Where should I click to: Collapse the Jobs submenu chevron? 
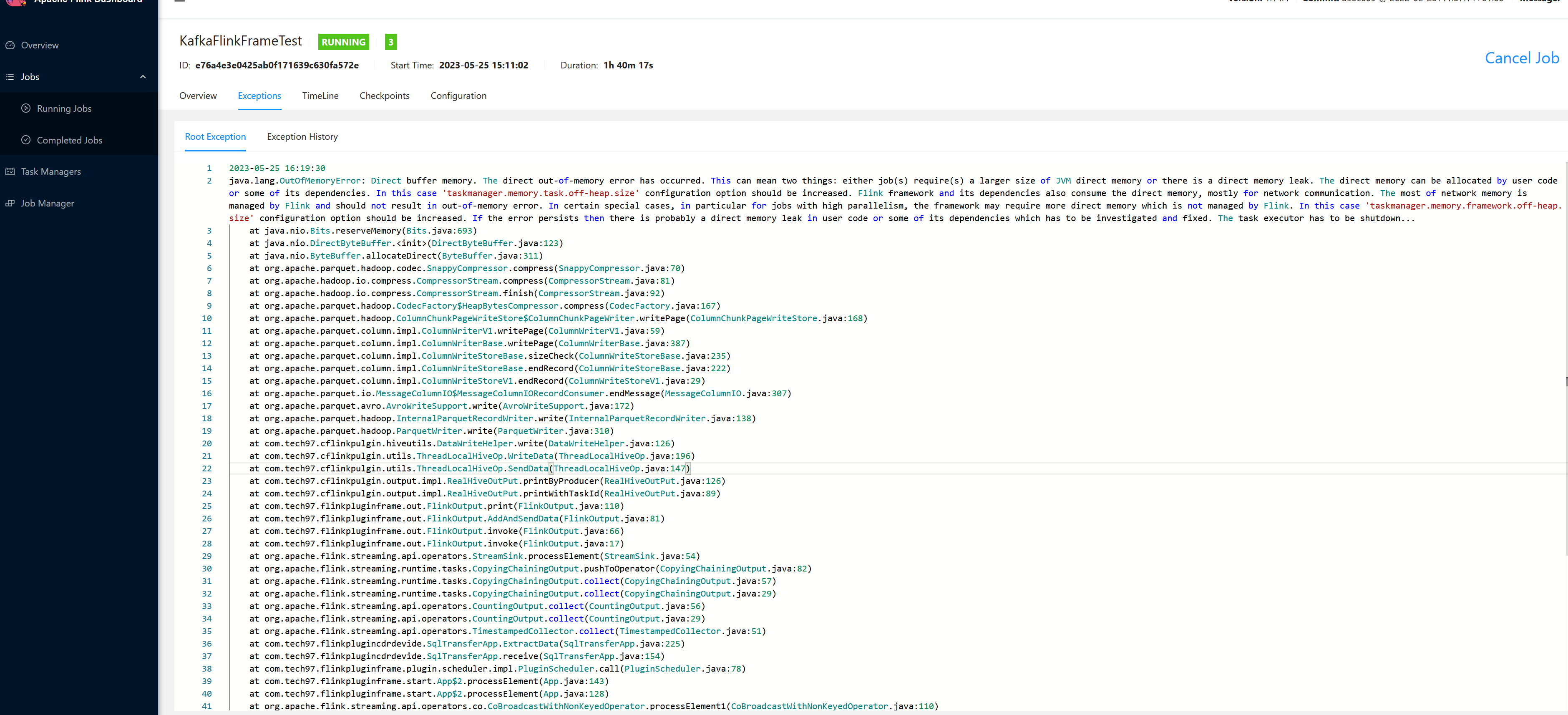pos(143,77)
